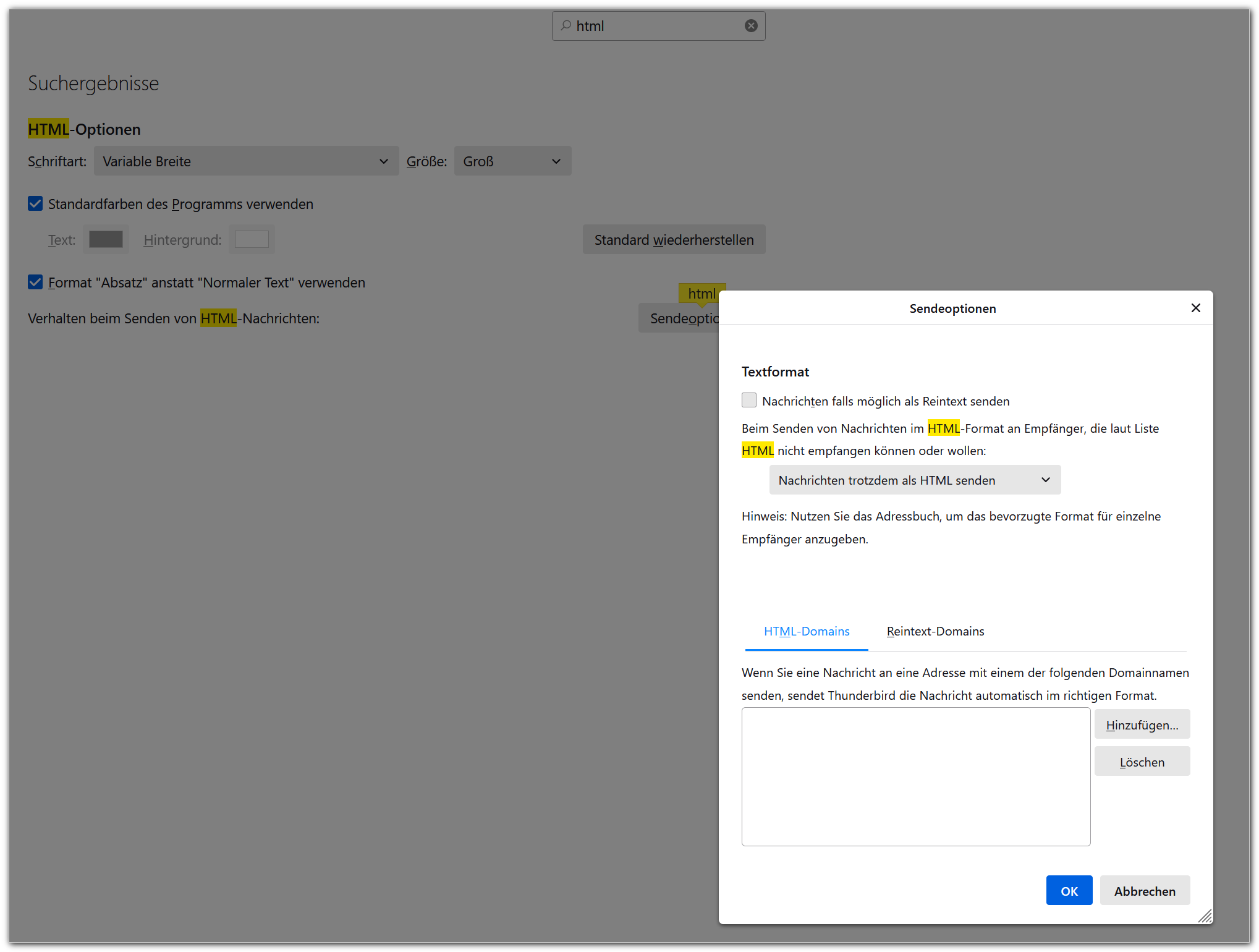Clear the search field with the X icon
The image size is (1259, 952).
[750, 26]
